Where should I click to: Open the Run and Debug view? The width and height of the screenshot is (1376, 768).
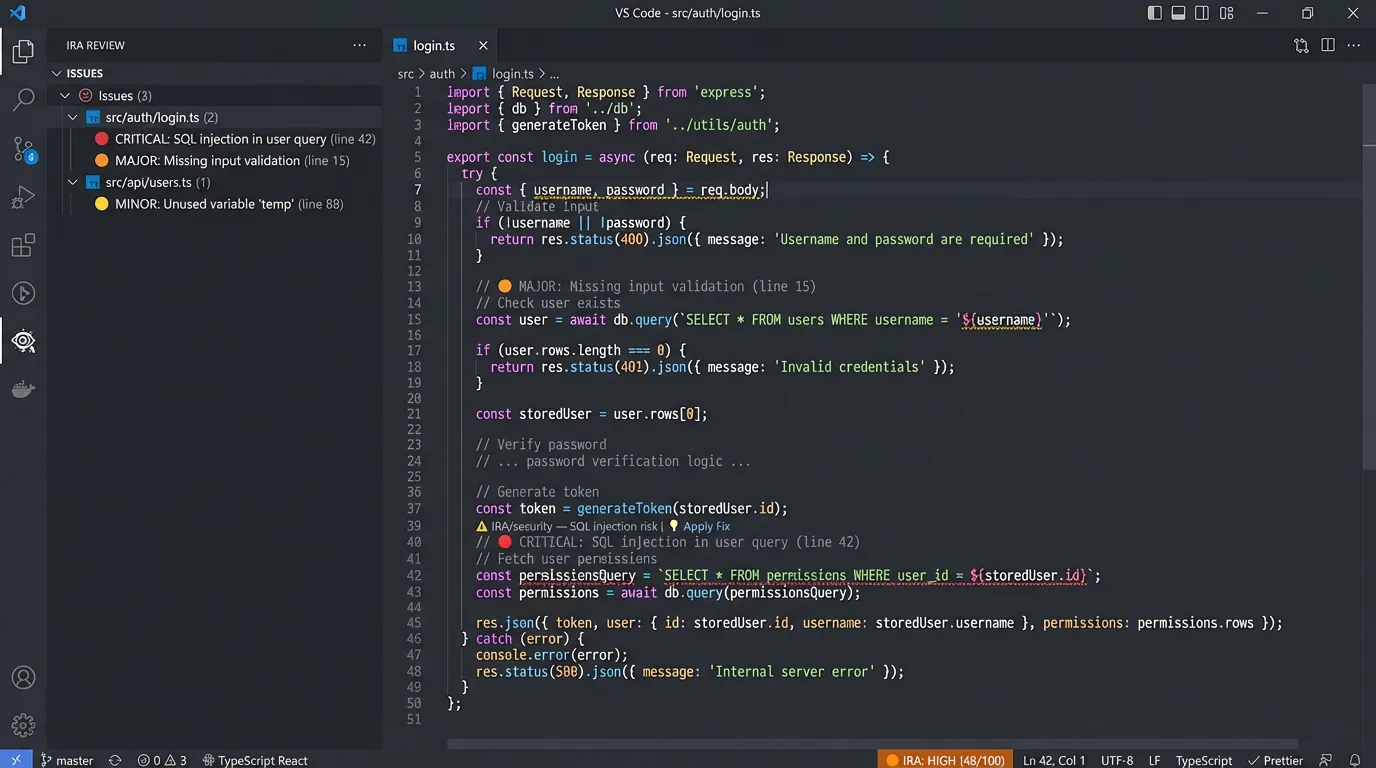coord(23,197)
